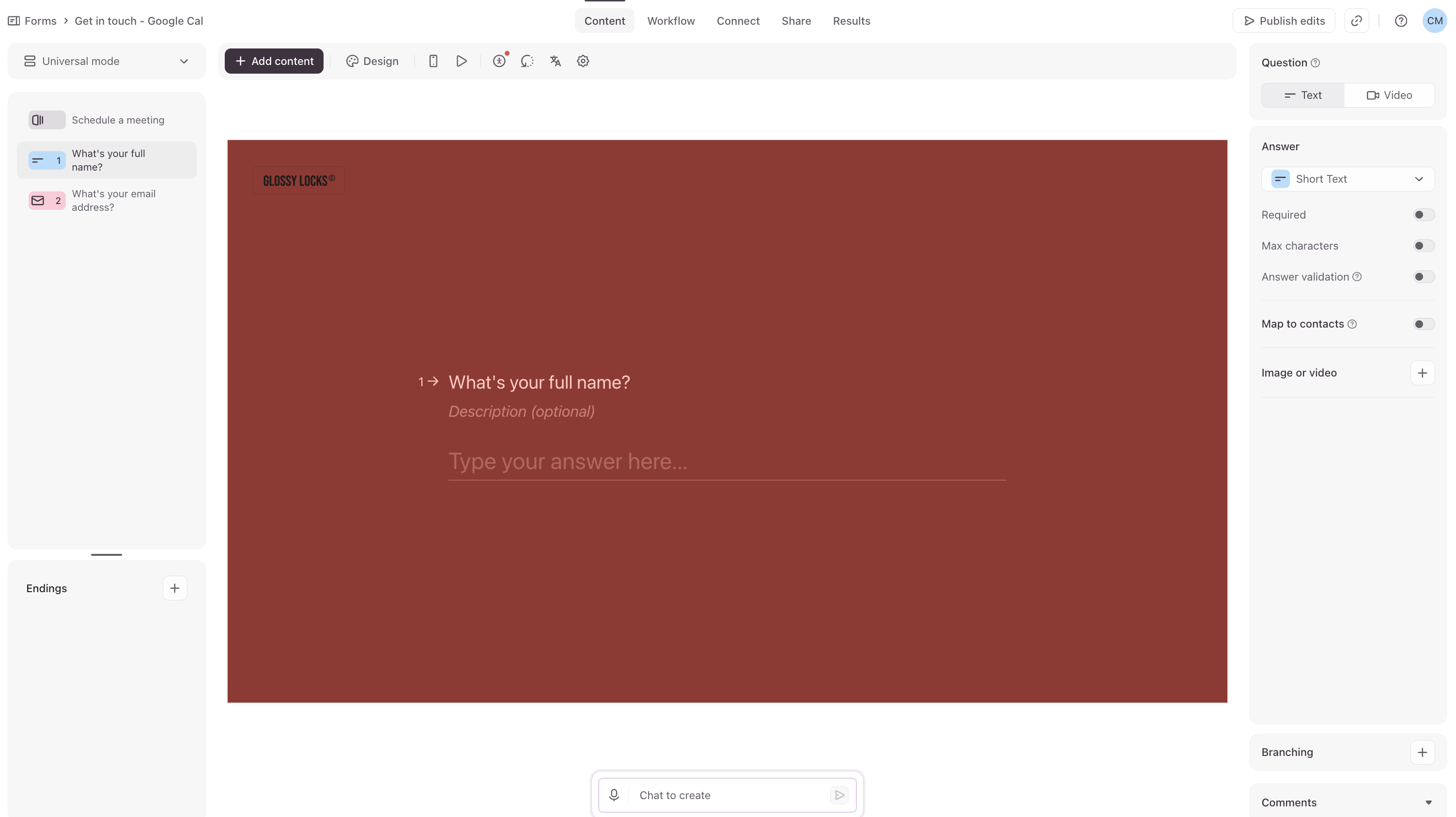Click Publish edits button
The height and width of the screenshot is (817, 1456).
click(1284, 21)
